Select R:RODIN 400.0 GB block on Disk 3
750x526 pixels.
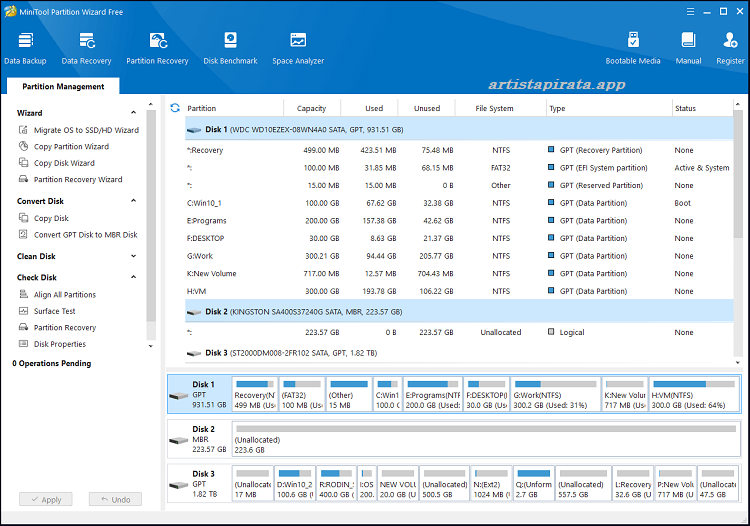[x=337, y=483]
